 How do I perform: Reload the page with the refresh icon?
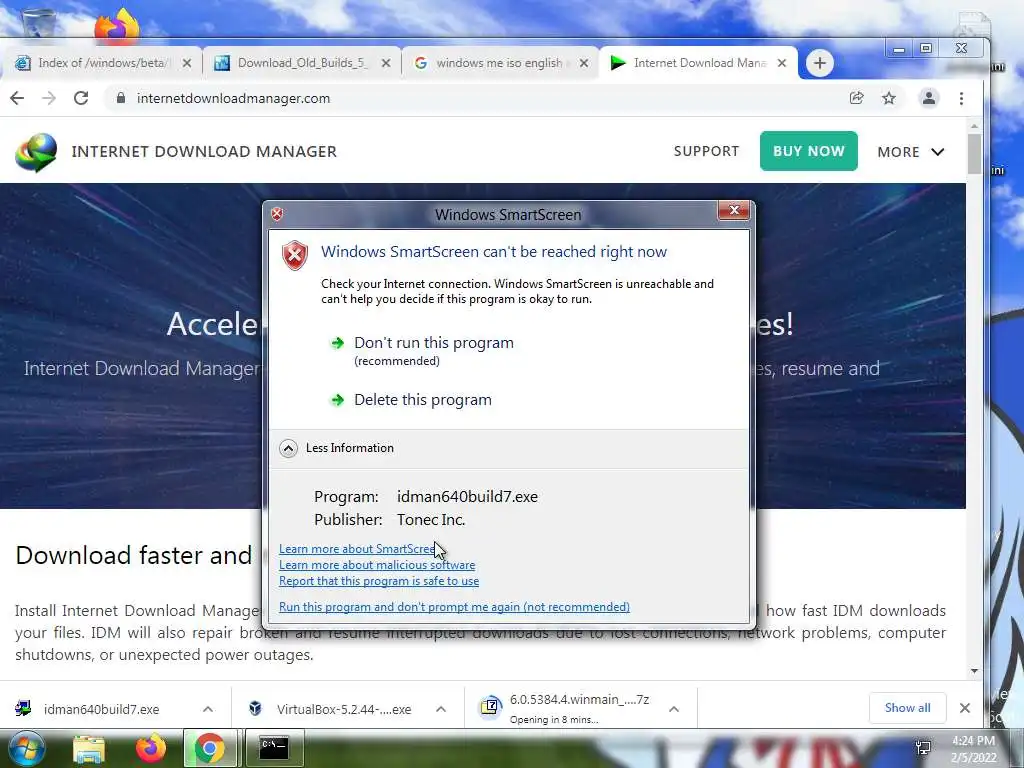81,98
